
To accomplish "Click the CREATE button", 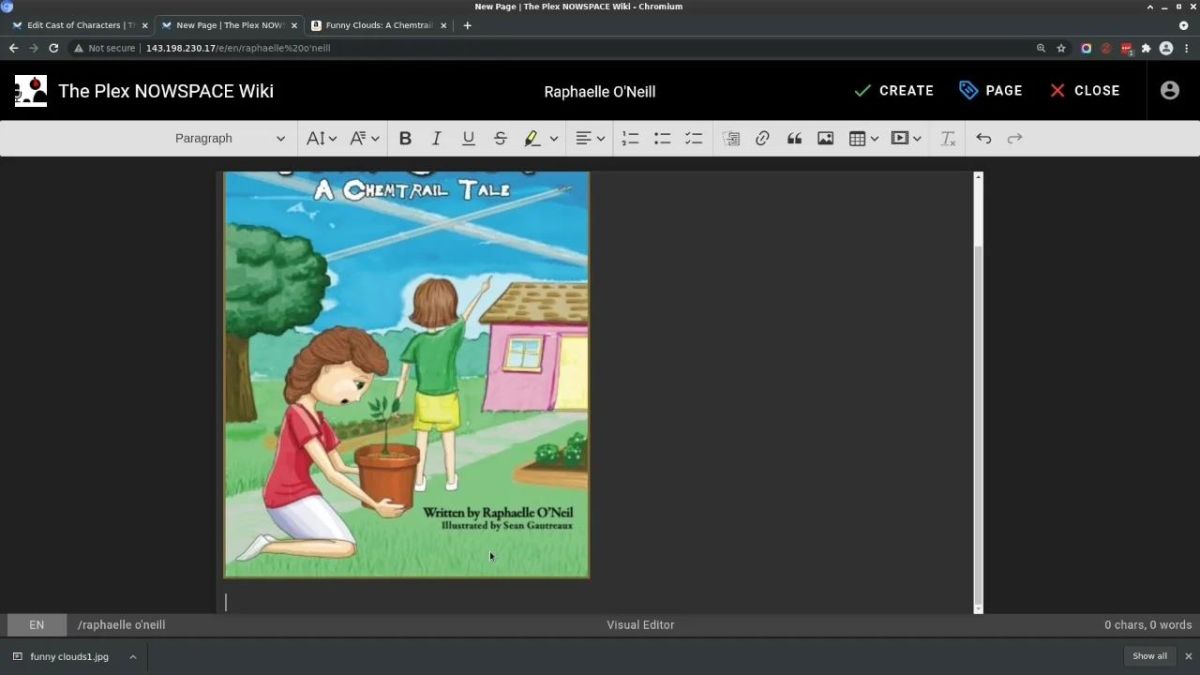I will pyautogui.click(x=894, y=91).
